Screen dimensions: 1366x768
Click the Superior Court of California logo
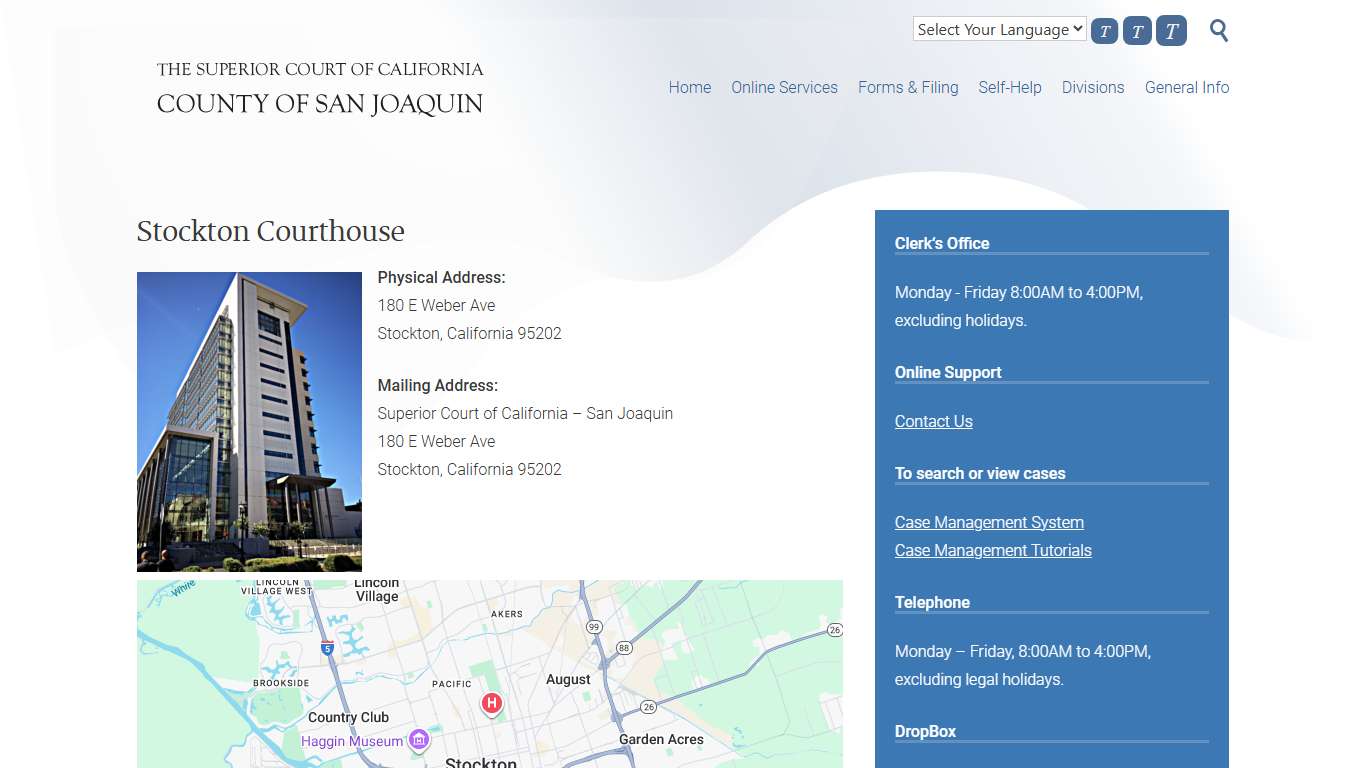tap(319, 88)
